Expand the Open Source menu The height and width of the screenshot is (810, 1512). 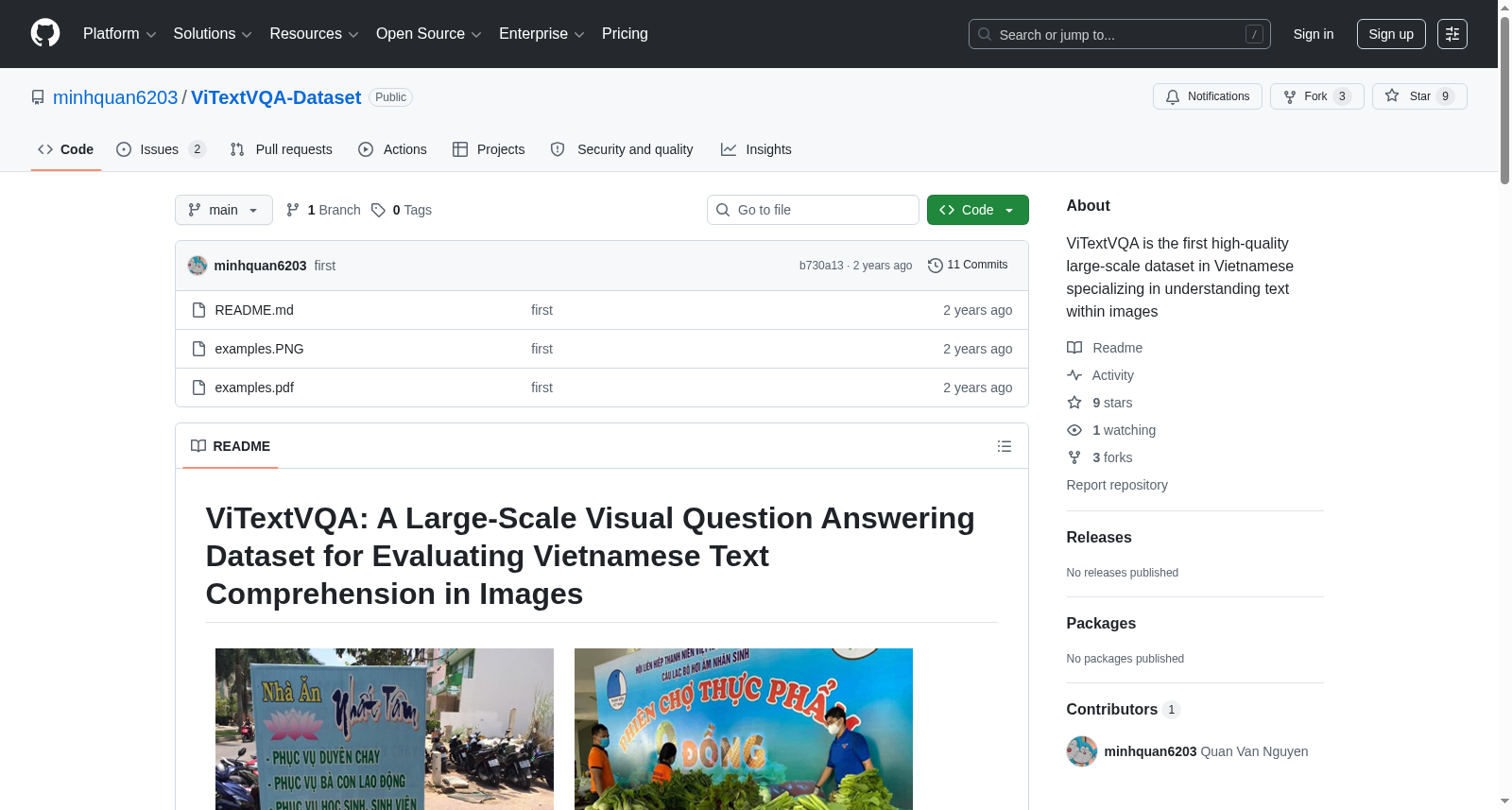(429, 34)
